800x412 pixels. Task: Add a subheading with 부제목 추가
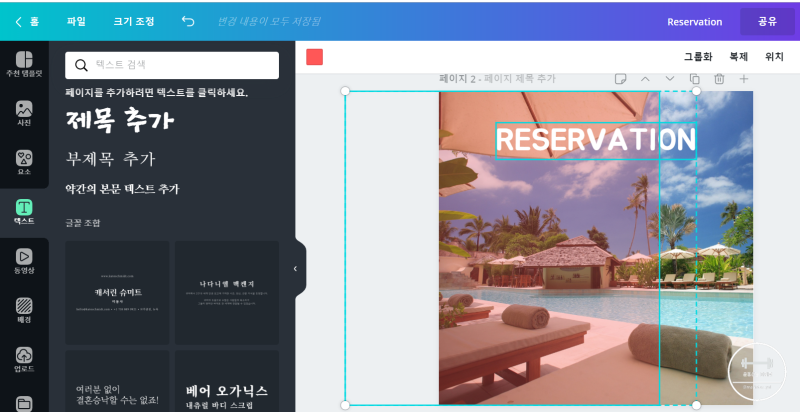click(x=110, y=159)
